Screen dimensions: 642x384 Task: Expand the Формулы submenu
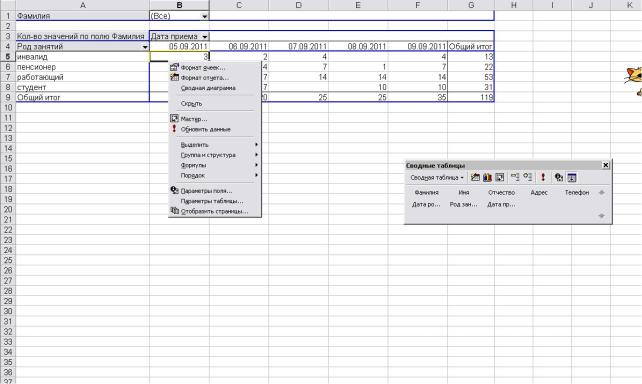[215, 165]
